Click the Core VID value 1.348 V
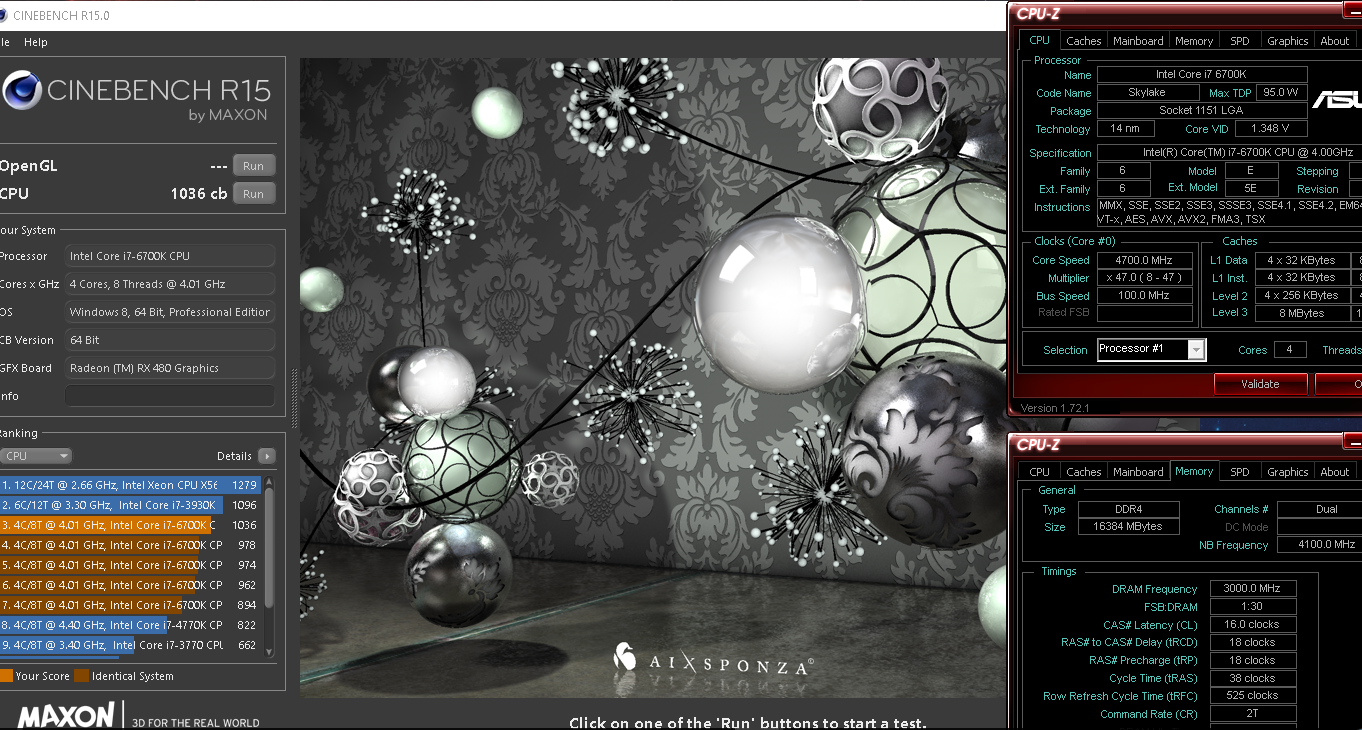The height and width of the screenshot is (730, 1362). point(1271,129)
